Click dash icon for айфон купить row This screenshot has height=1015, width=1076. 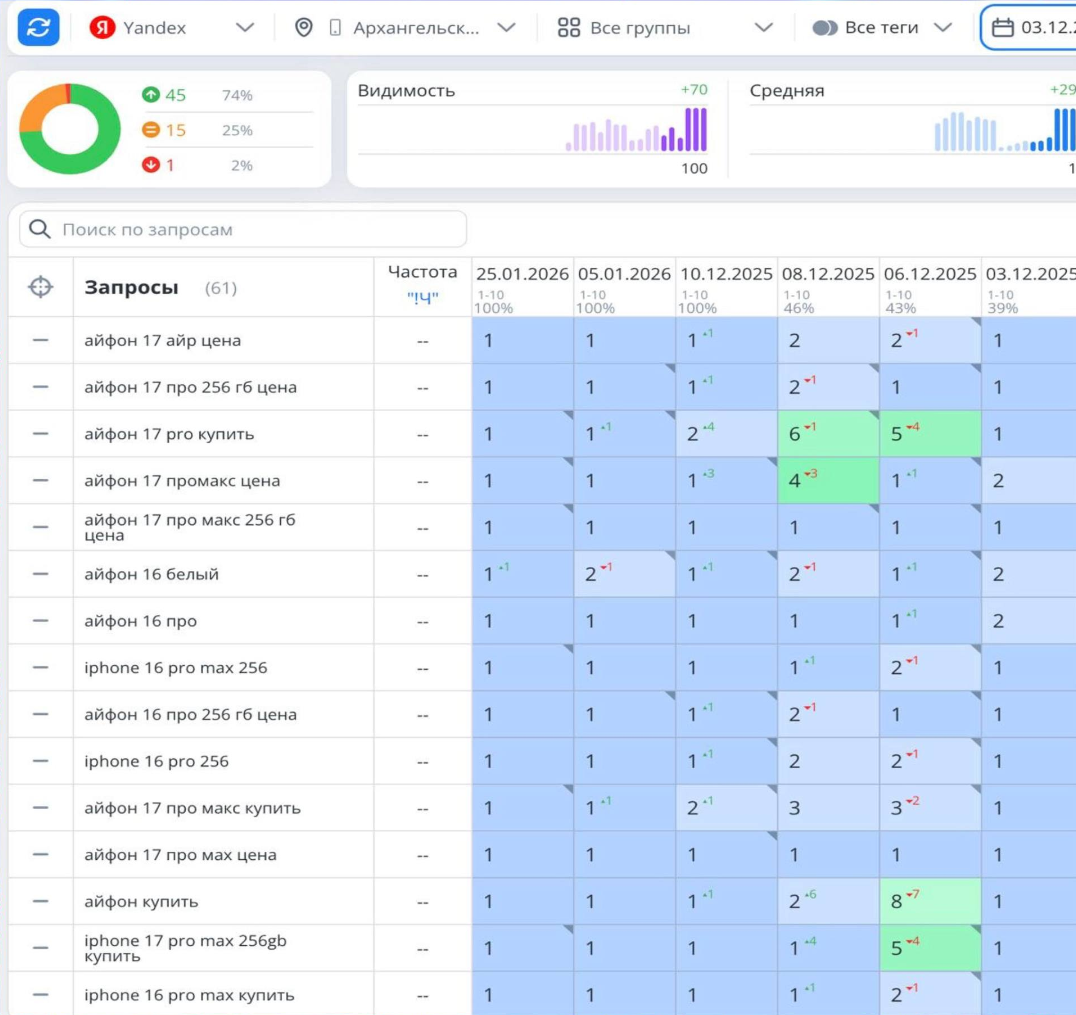pos(40,901)
